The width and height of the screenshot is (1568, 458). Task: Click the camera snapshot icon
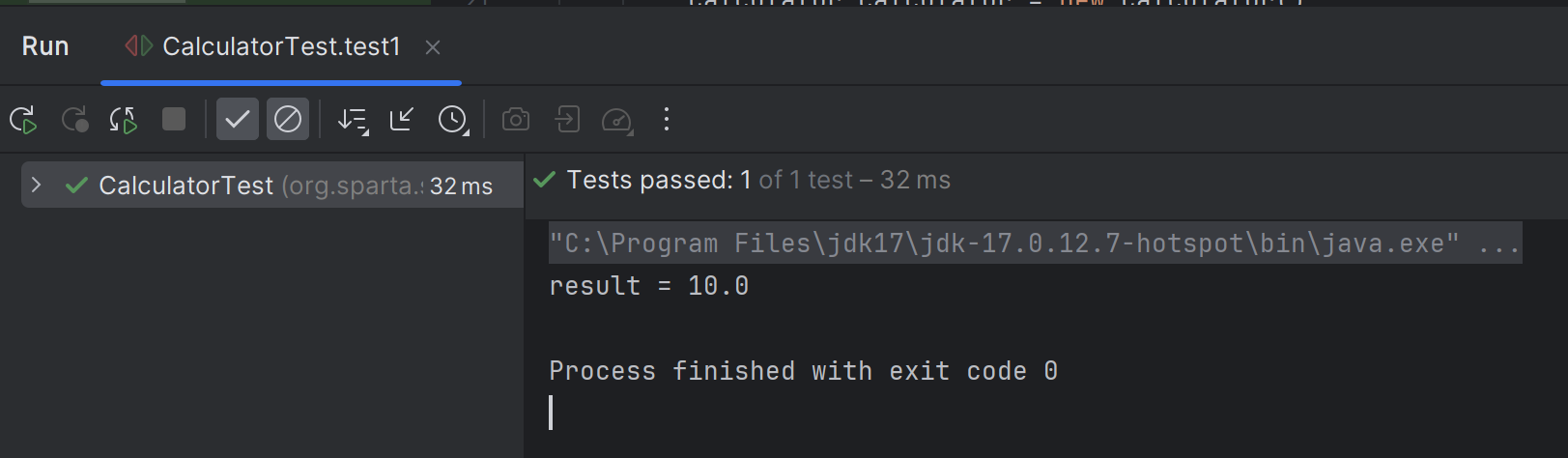coord(516,119)
